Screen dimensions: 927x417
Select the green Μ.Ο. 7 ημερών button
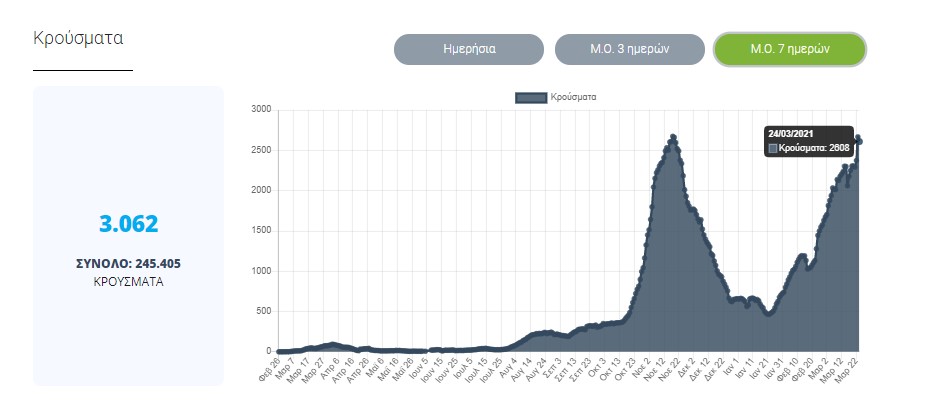pos(789,49)
